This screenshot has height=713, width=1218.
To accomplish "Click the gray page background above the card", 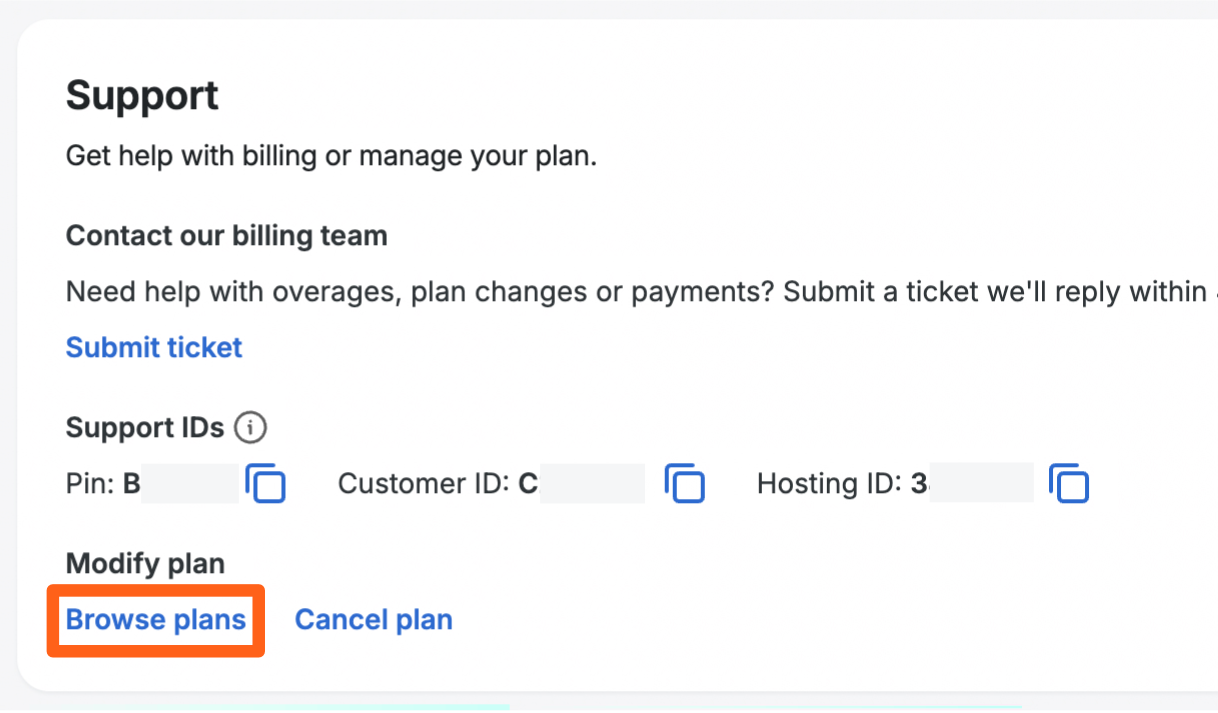I will 600,8.
